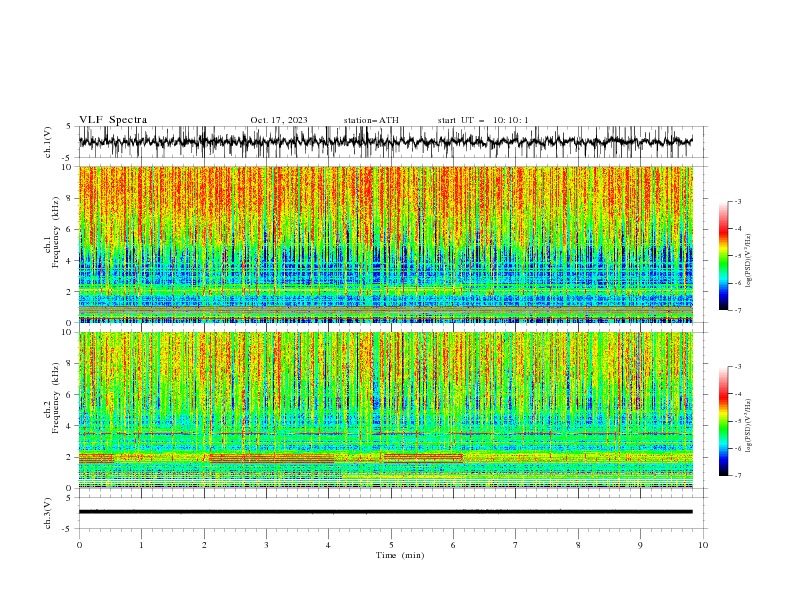Click the ch.1 Frequency (kHz) axis label

(52, 232)
